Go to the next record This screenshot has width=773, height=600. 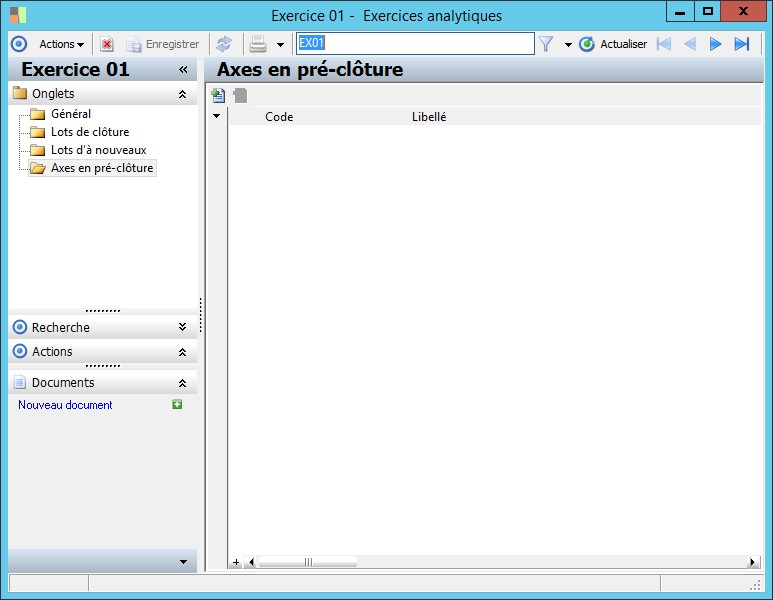[715, 44]
